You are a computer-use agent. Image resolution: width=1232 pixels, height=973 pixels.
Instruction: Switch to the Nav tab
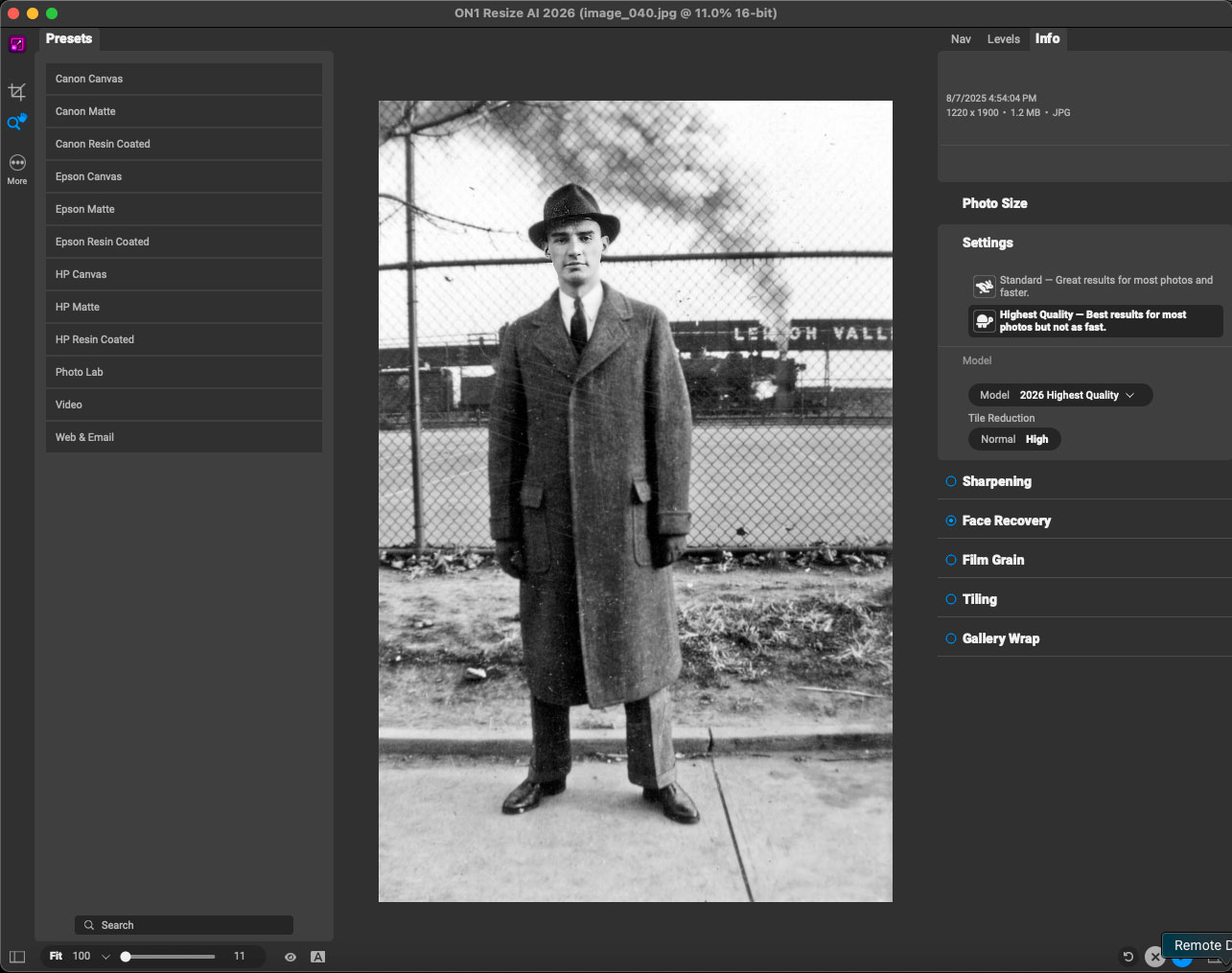tap(961, 39)
